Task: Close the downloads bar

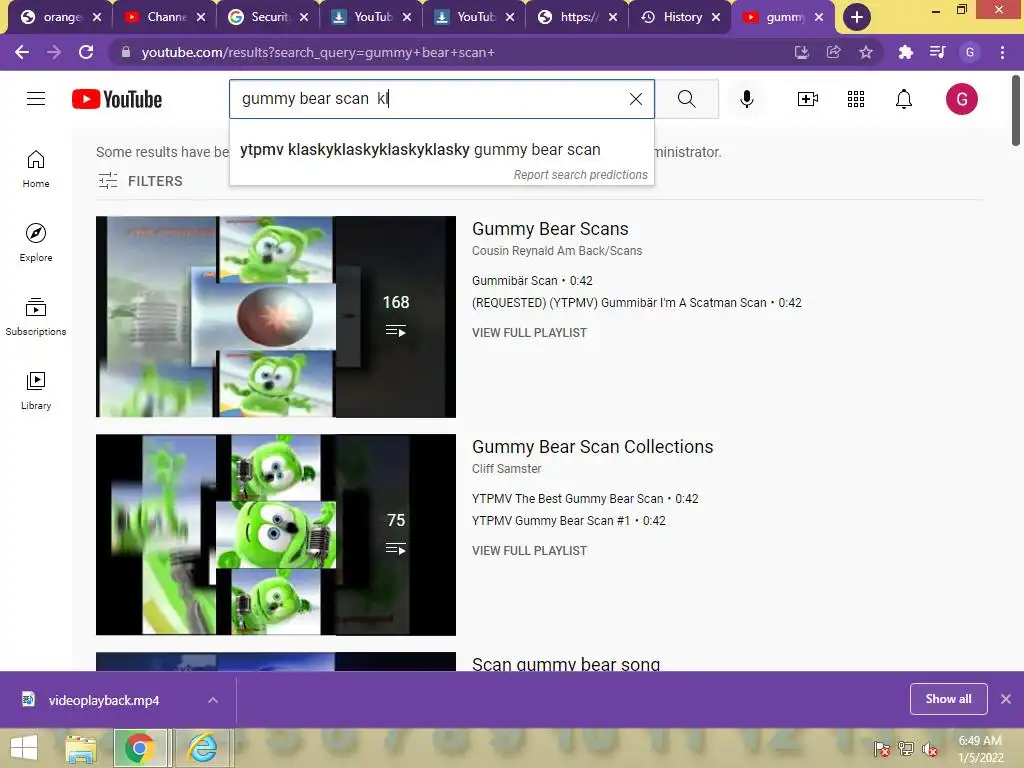Action: pyautogui.click(x=1006, y=699)
